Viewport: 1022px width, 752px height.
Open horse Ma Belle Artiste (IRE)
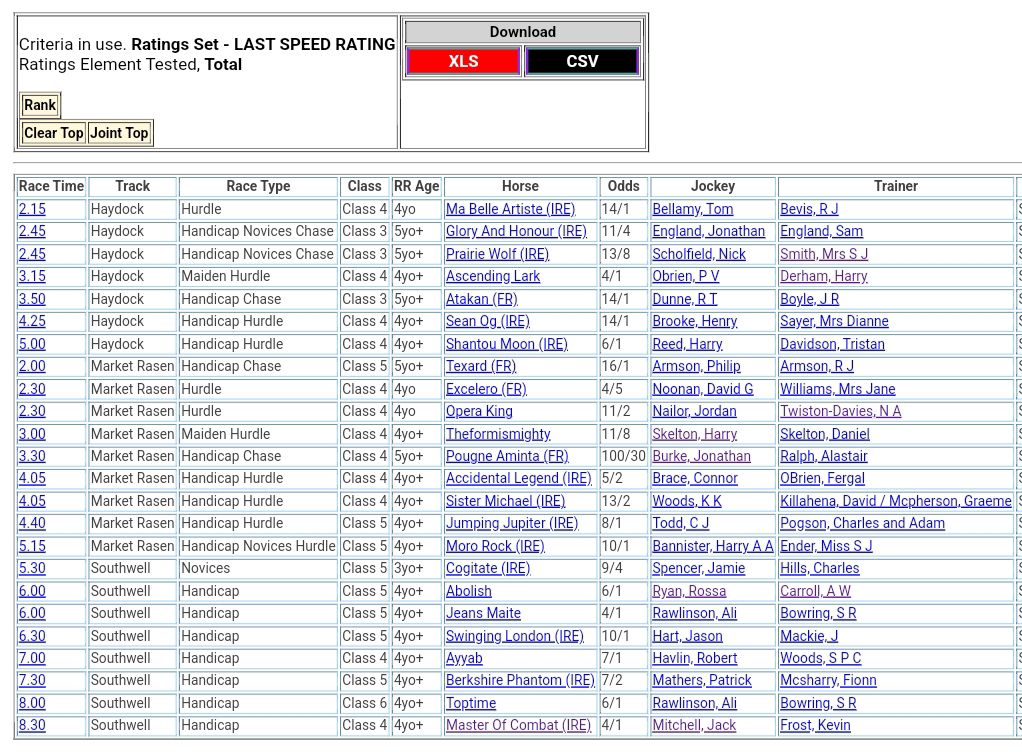510,209
